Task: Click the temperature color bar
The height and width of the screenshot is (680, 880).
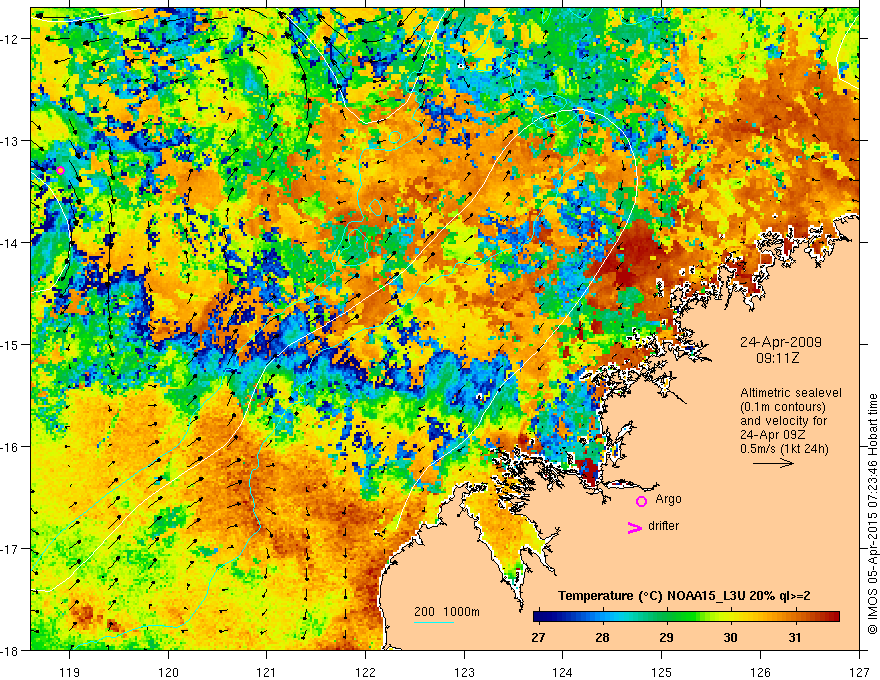Action: point(686,617)
